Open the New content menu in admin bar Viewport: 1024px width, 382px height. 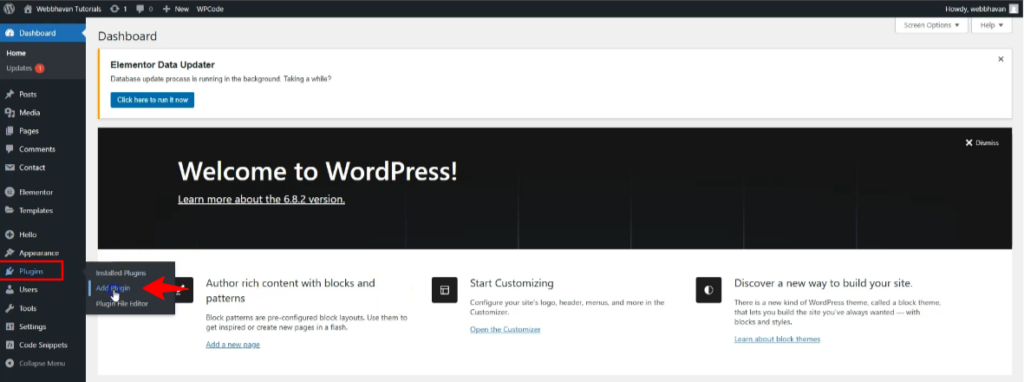[175, 9]
